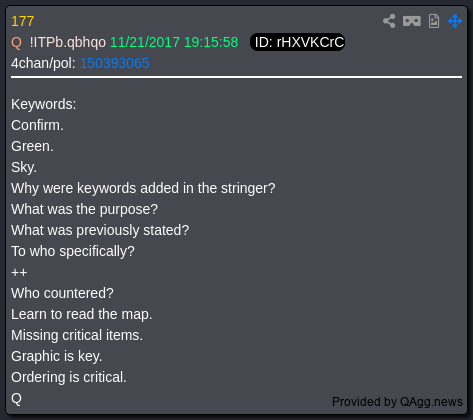Click the "++" line in post
Viewport: 473px width, 420px height.
19,272
